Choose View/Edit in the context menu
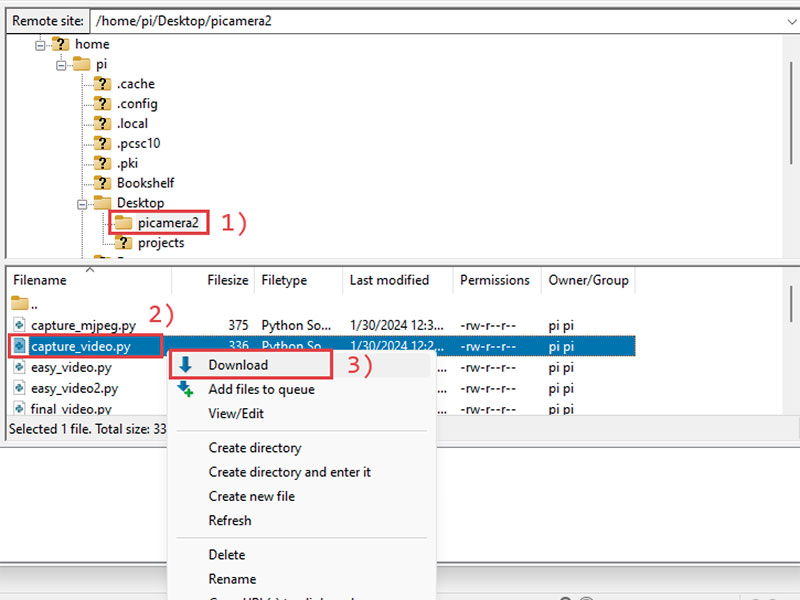This screenshot has height=600, width=800. (237, 413)
